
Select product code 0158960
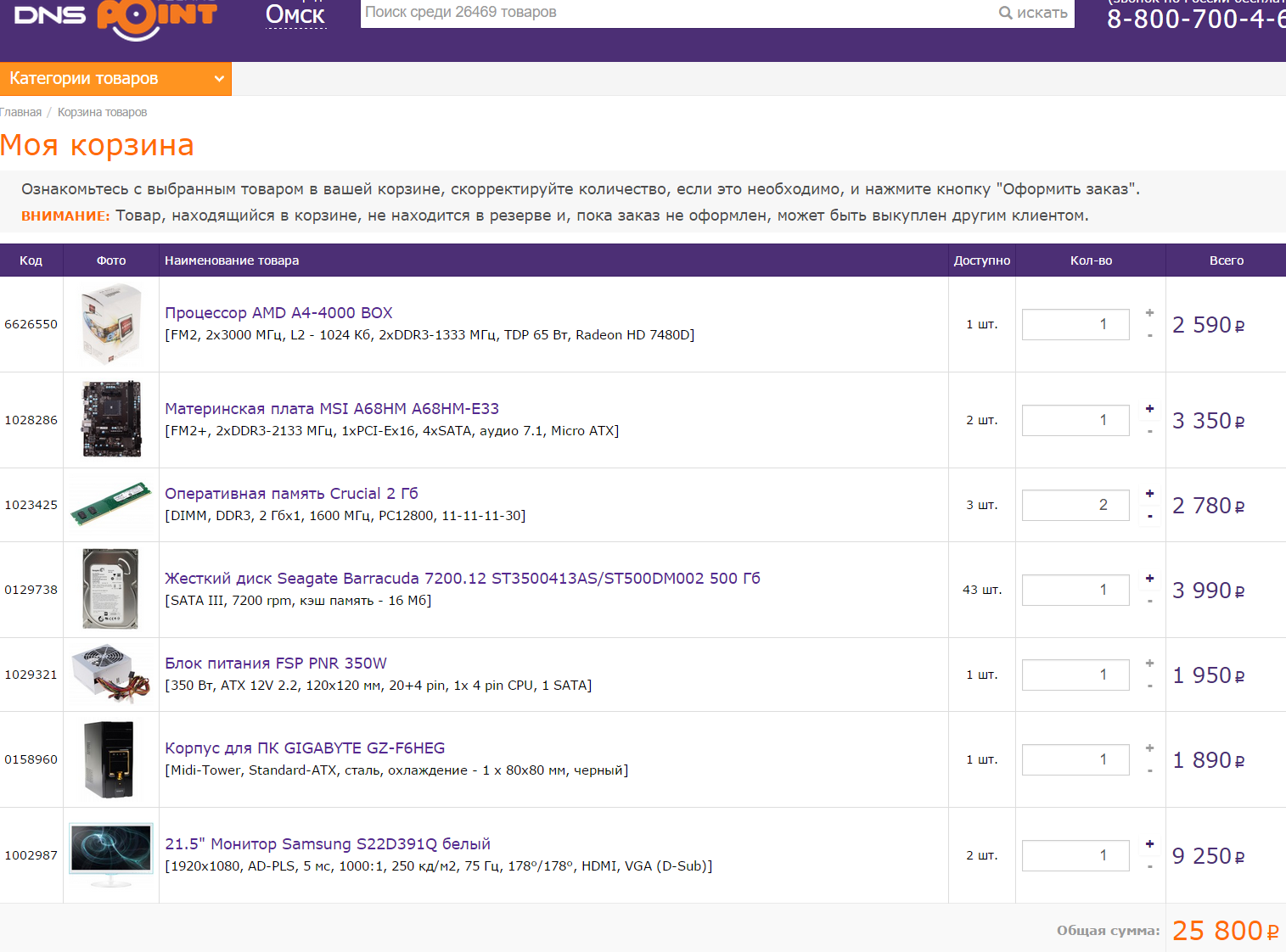tap(31, 759)
